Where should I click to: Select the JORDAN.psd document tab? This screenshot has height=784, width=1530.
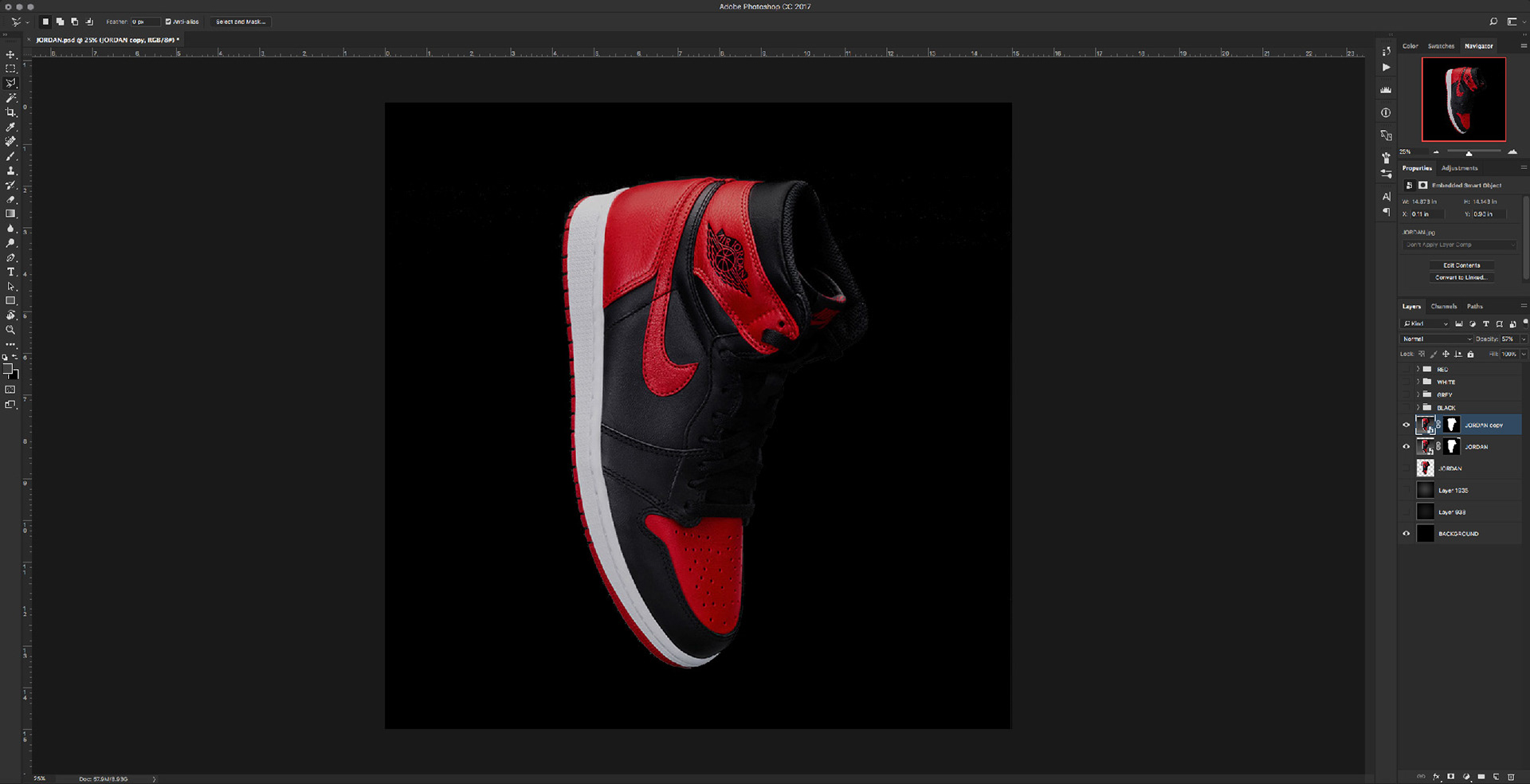[x=107, y=40]
